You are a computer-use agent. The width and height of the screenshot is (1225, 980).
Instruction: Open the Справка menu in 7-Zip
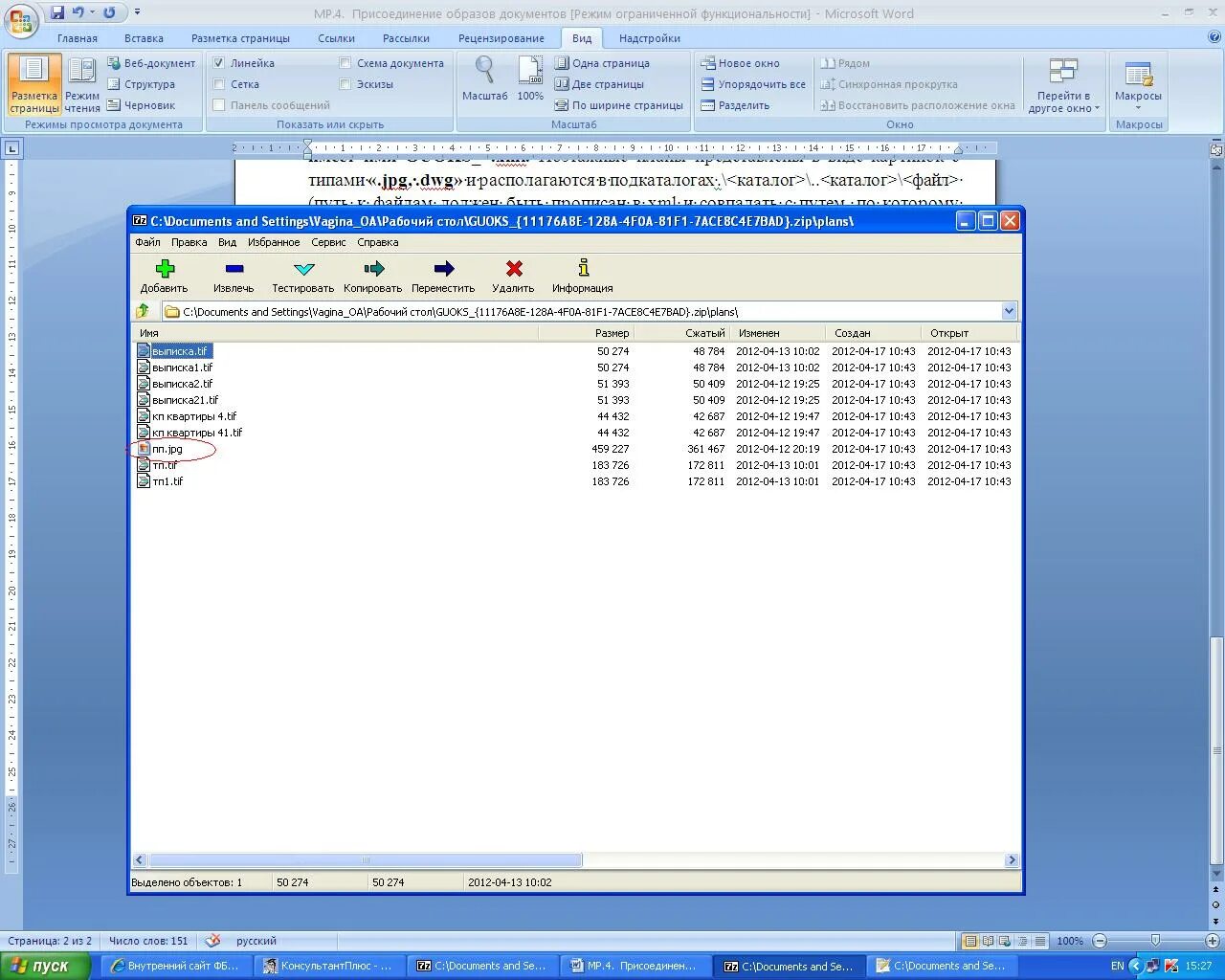click(x=378, y=242)
